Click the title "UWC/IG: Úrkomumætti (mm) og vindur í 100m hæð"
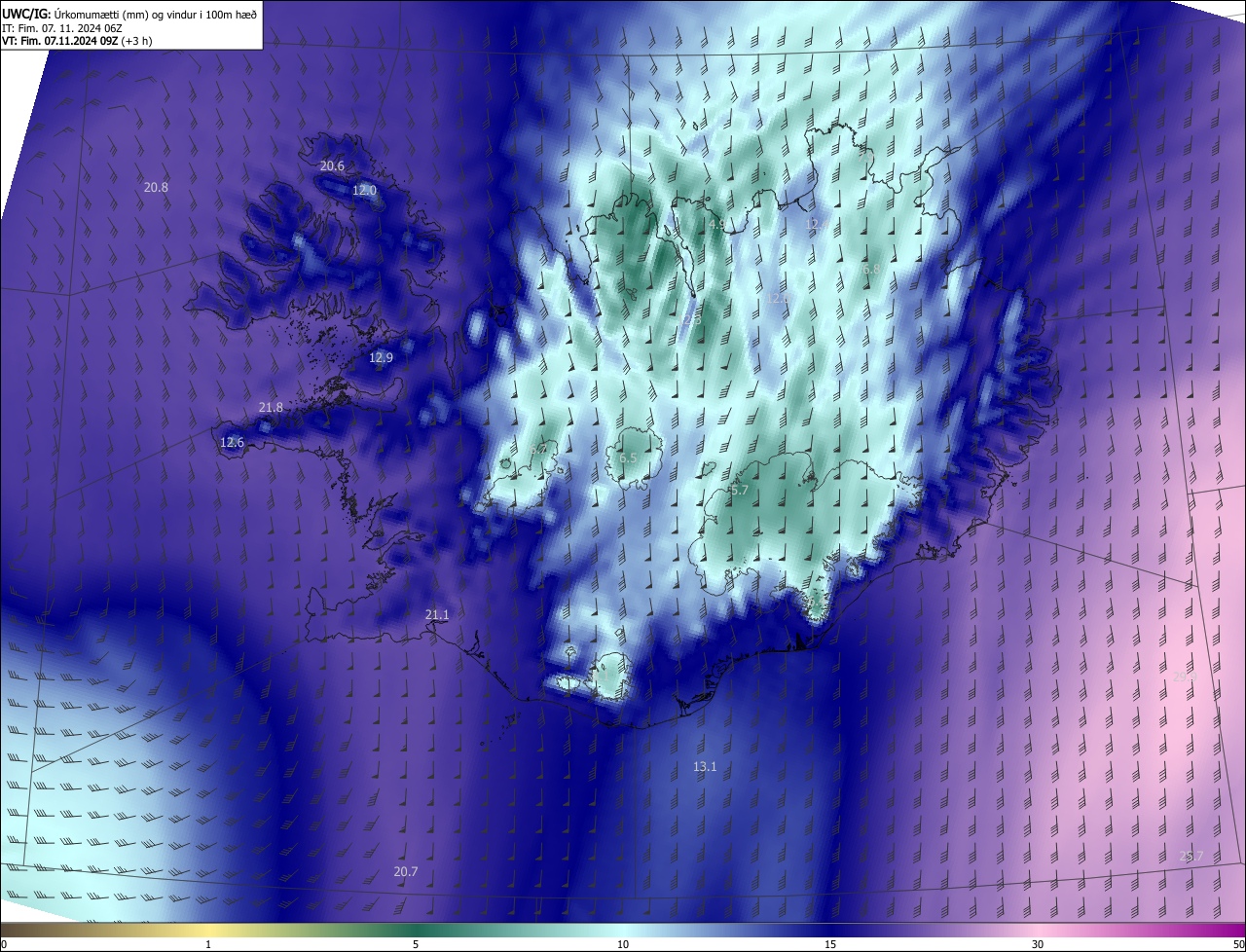Image resolution: width=1246 pixels, height=952 pixels. point(129,13)
